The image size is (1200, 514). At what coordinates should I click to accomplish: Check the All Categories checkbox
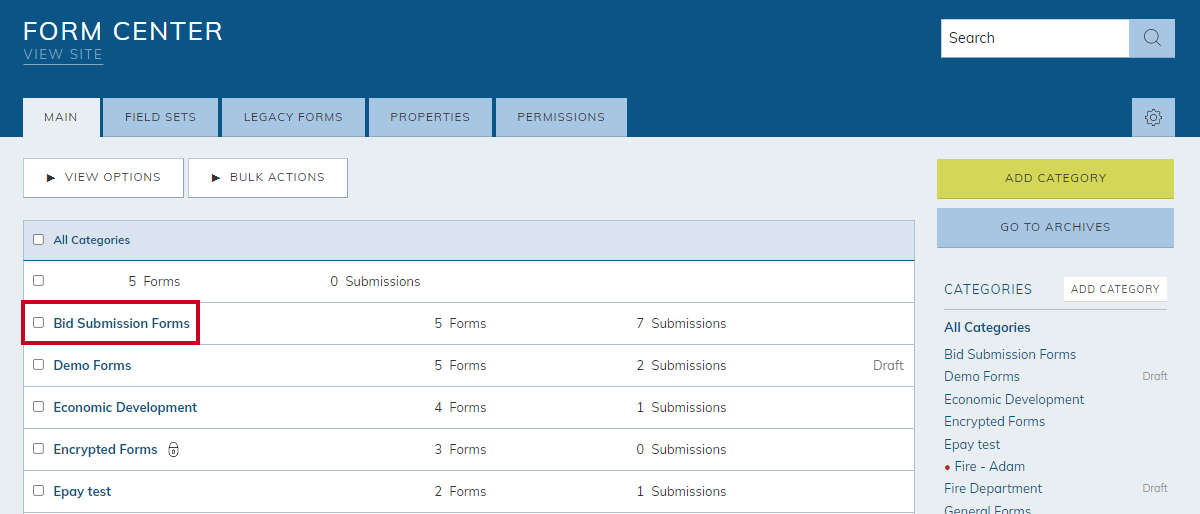pyautogui.click(x=39, y=240)
